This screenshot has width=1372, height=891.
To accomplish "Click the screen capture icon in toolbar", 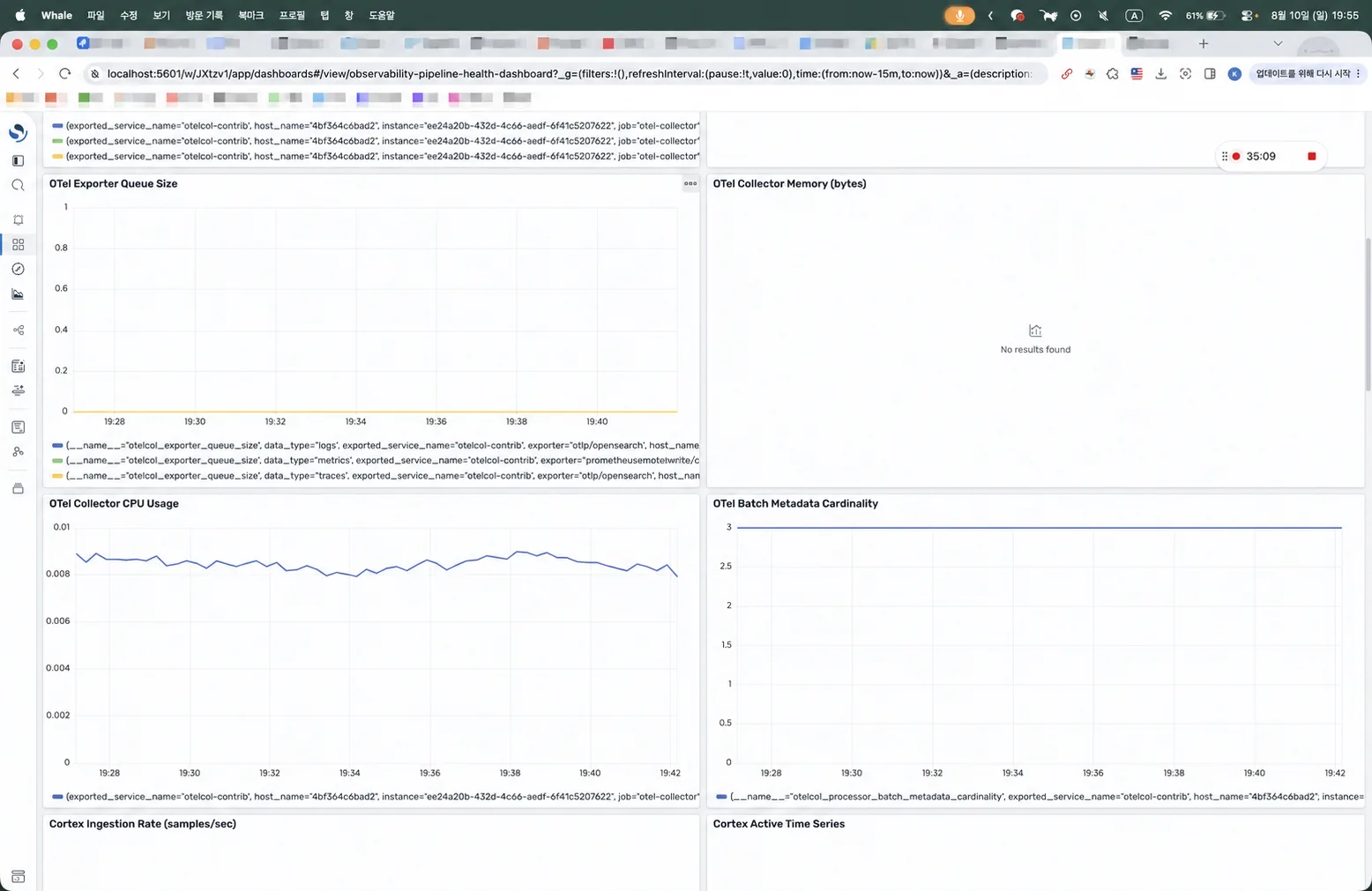I will (x=1185, y=74).
